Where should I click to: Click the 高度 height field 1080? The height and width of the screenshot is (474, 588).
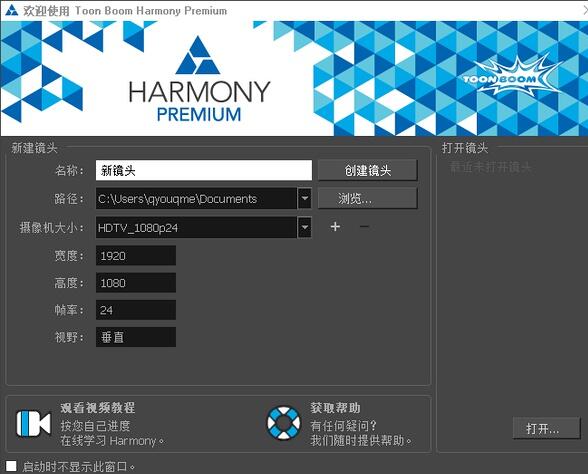tap(136, 283)
